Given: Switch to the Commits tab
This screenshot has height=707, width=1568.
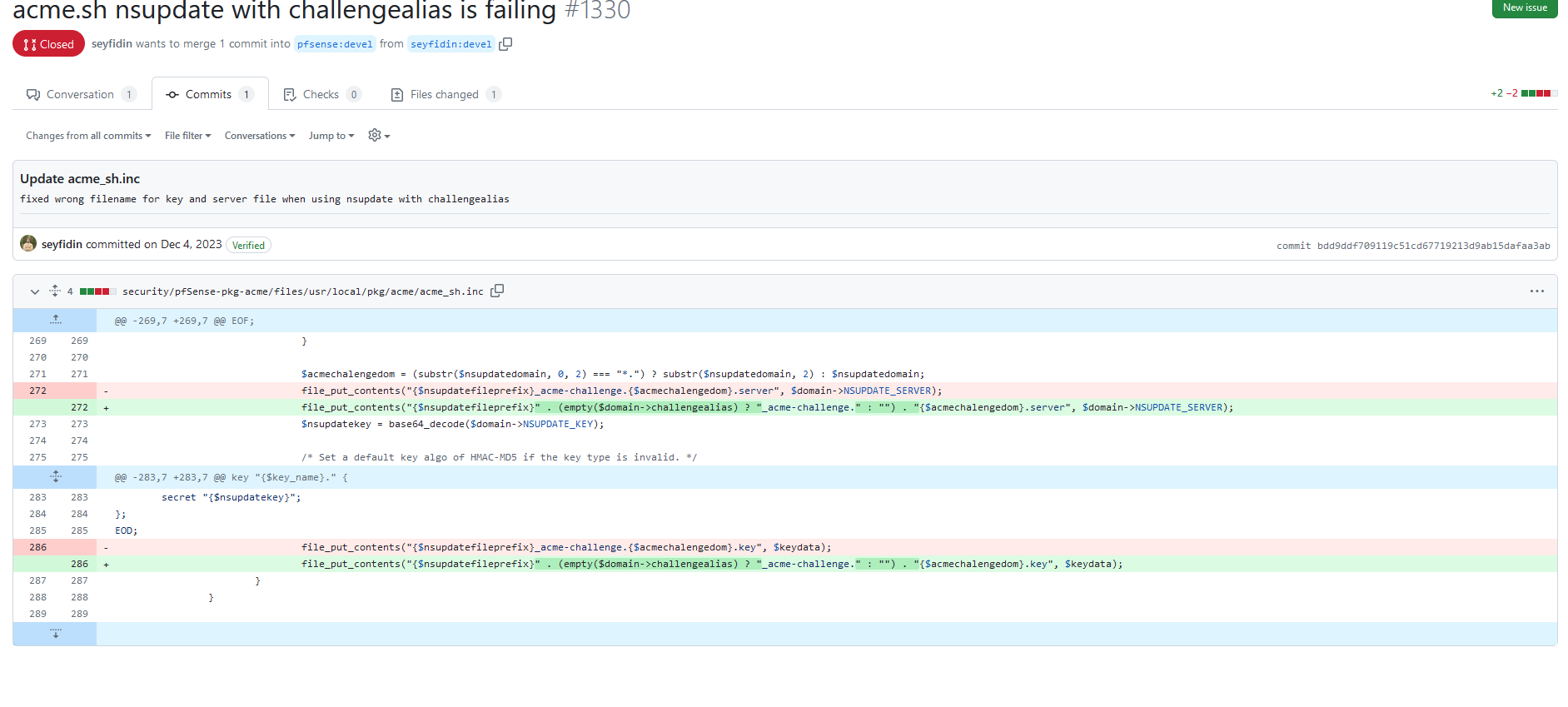Looking at the screenshot, I should click(210, 94).
